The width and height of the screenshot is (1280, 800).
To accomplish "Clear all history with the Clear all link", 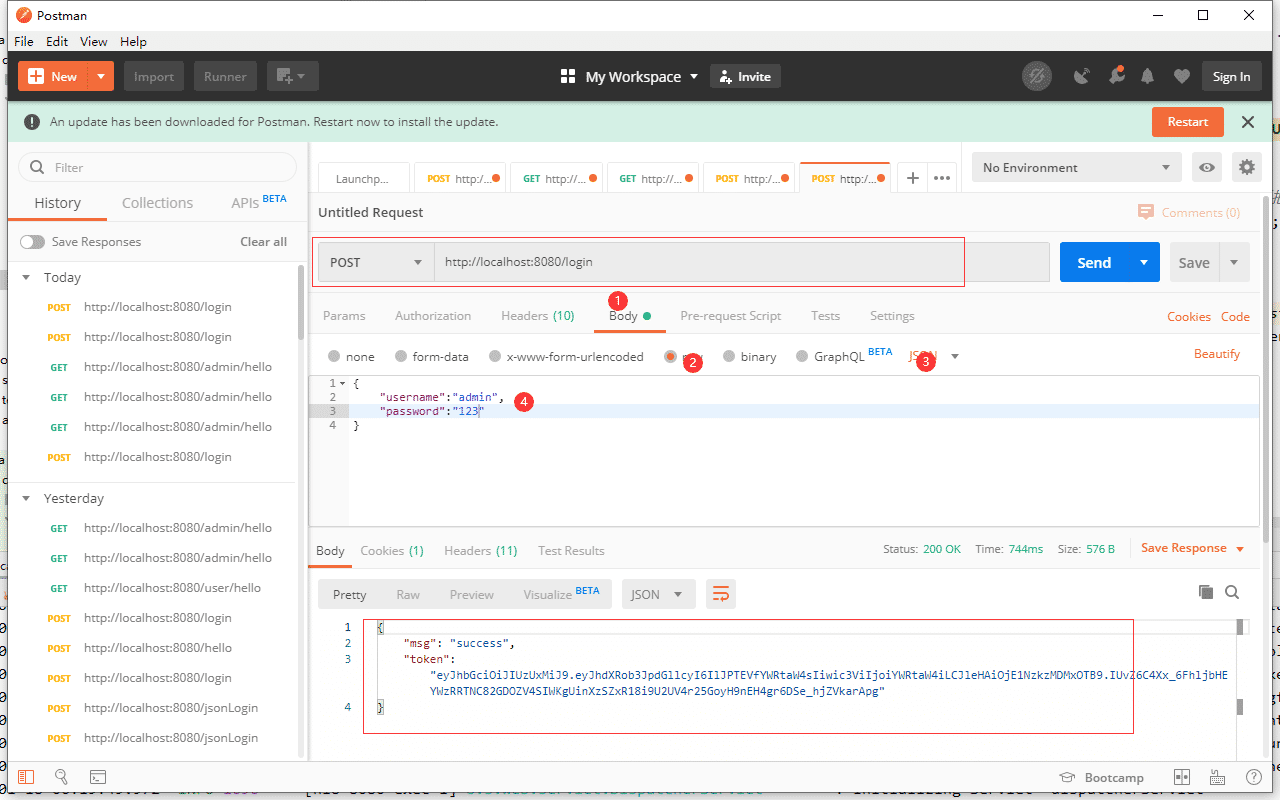I will (263, 241).
